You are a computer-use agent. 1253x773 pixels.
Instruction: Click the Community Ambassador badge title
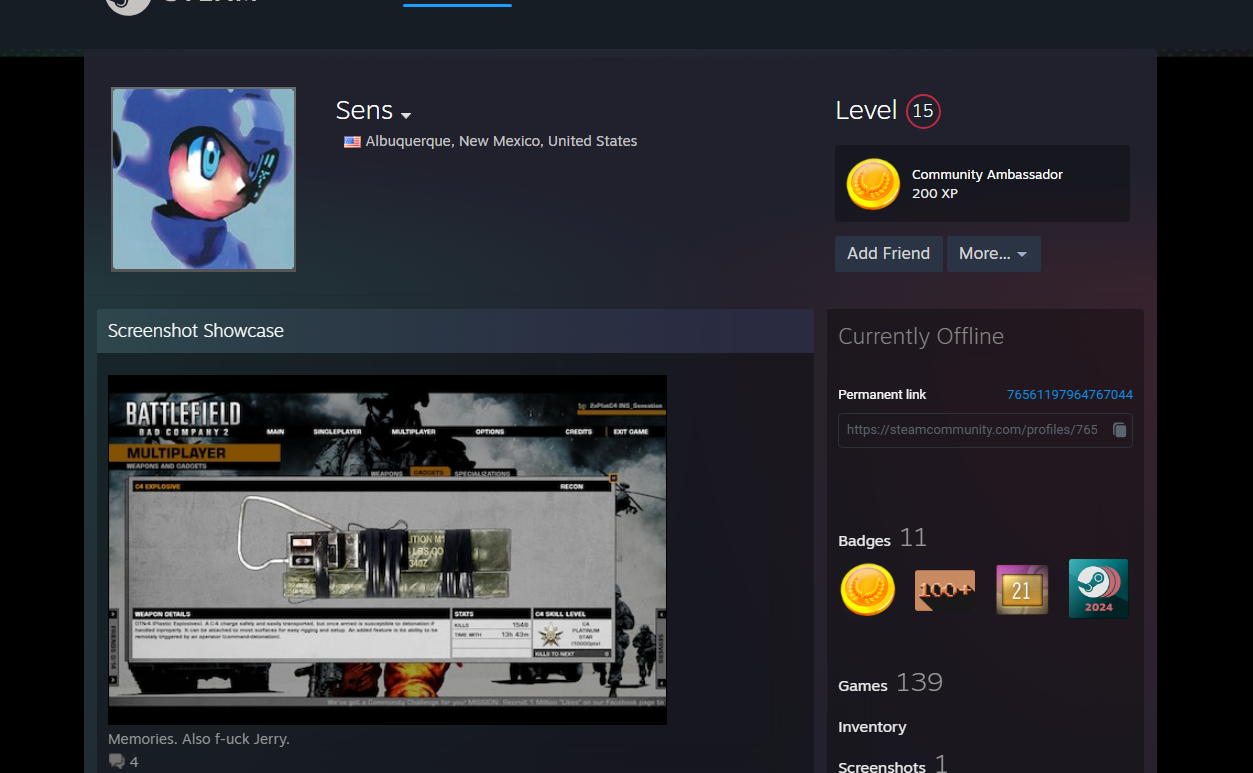point(987,174)
